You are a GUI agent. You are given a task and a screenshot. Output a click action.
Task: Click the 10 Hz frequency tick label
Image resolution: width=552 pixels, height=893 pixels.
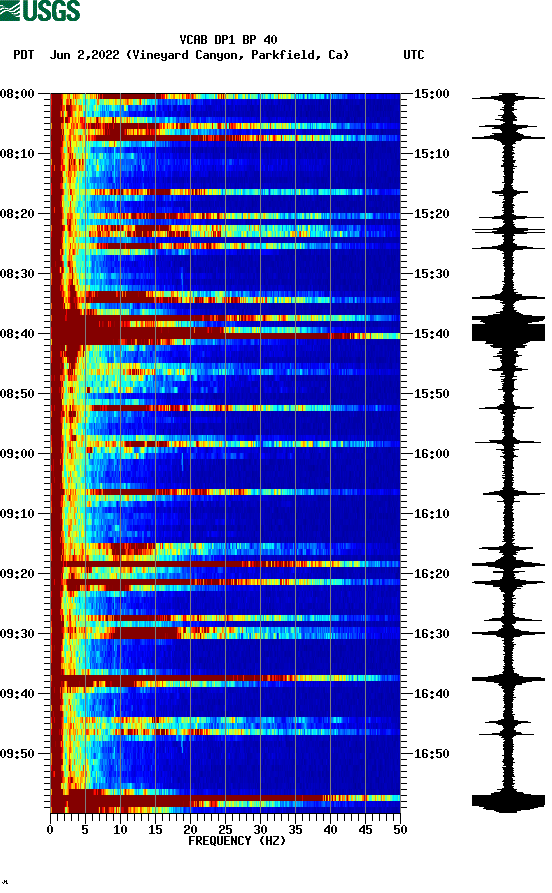pyautogui.click(x=120, y=830)
